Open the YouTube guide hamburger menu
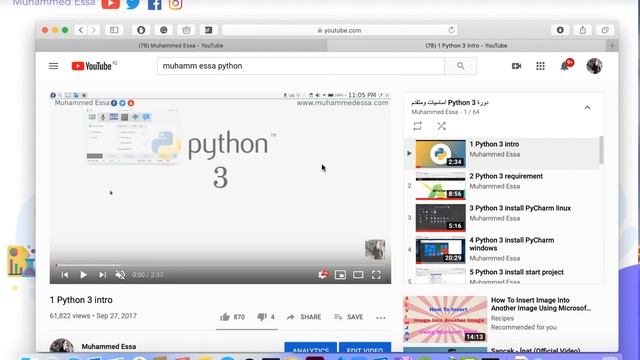The width and height of the screenshot is (640, 360). 53,66
